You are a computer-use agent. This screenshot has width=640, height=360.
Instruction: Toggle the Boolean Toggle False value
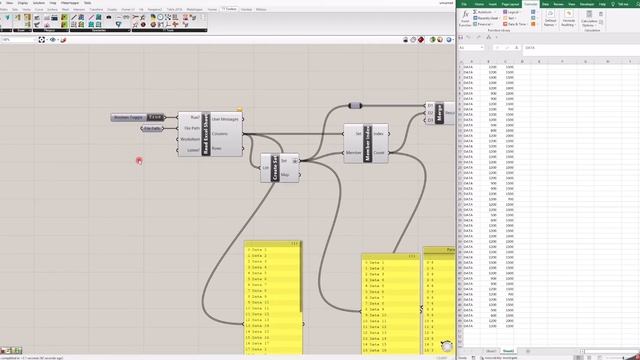click(x=156, y=118)
